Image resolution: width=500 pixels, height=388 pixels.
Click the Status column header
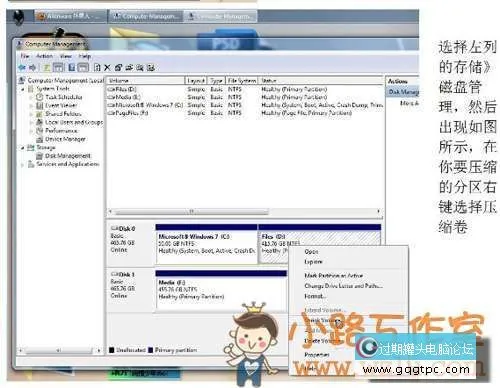(x=321, y=81)
